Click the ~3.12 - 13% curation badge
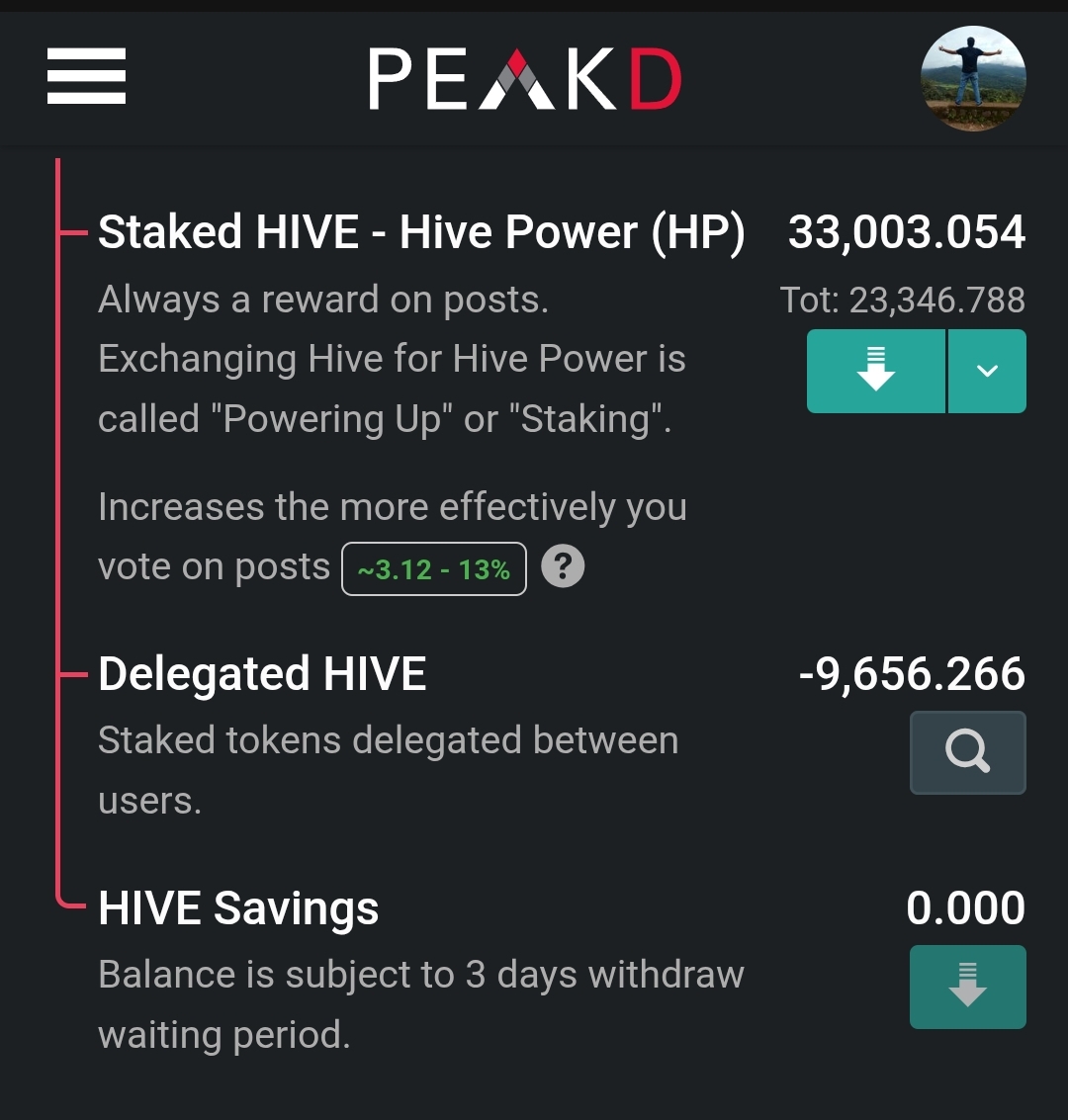1068x1120 pixels. coord(434,569)
